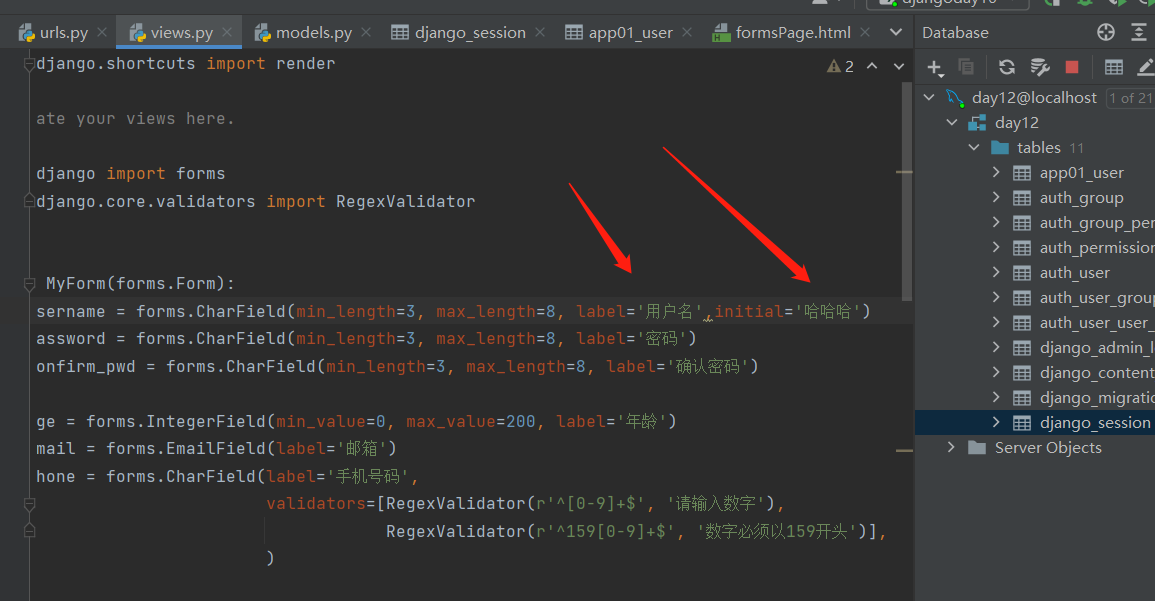Screen dimensions: 1155x601
Task: Click the '数字必须以159开头' string
Action: pyautogui.click(x=776, y=531)
